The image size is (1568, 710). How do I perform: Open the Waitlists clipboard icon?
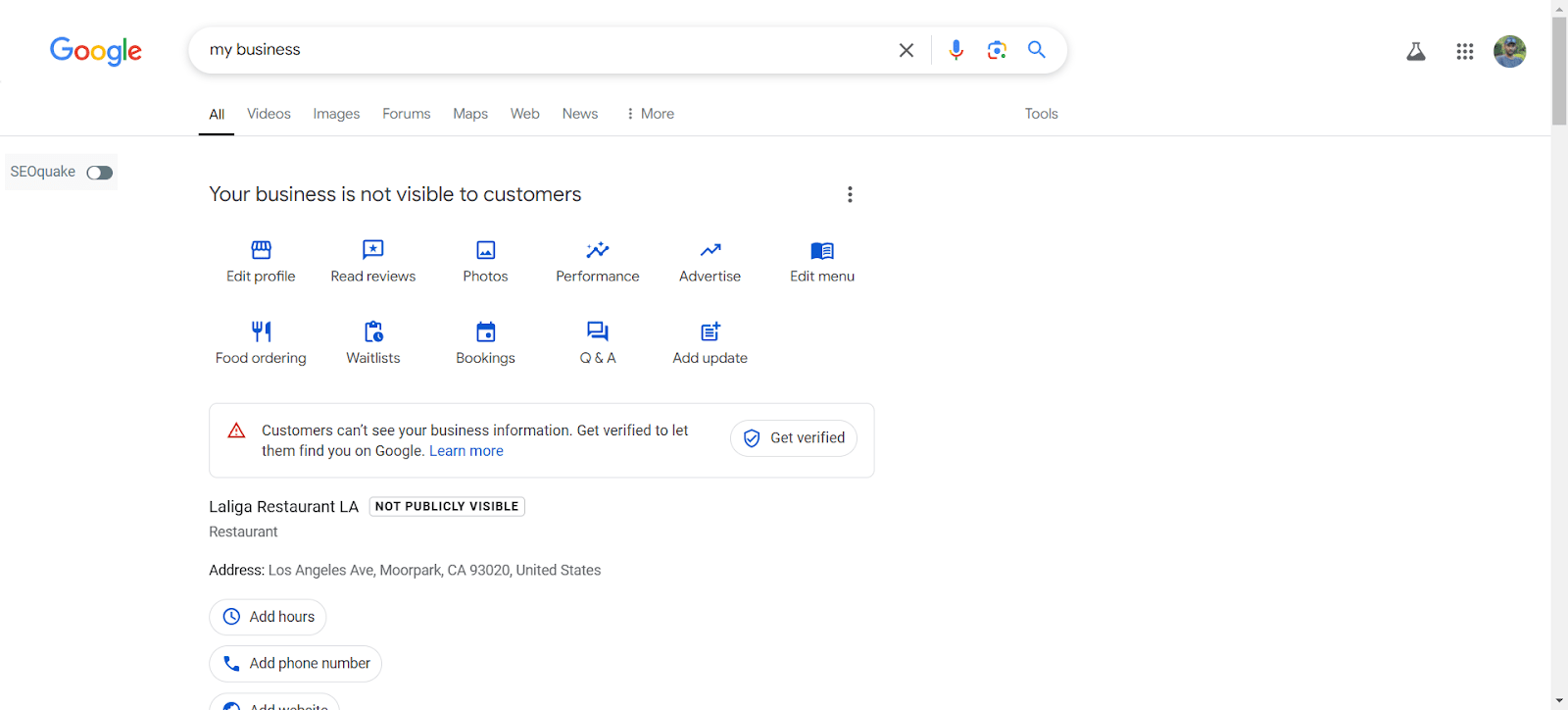coord(373,331)
